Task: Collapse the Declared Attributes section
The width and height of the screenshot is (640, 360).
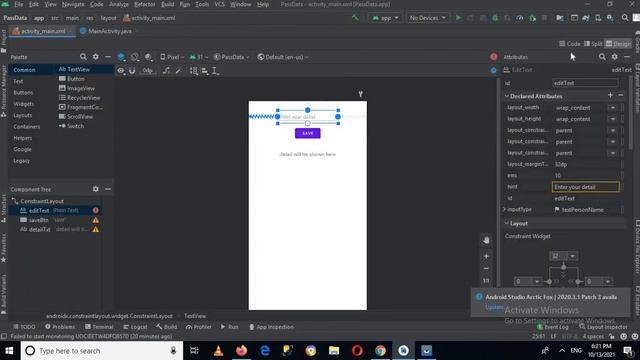Action: pyautogui.click(x=507, y=96)
